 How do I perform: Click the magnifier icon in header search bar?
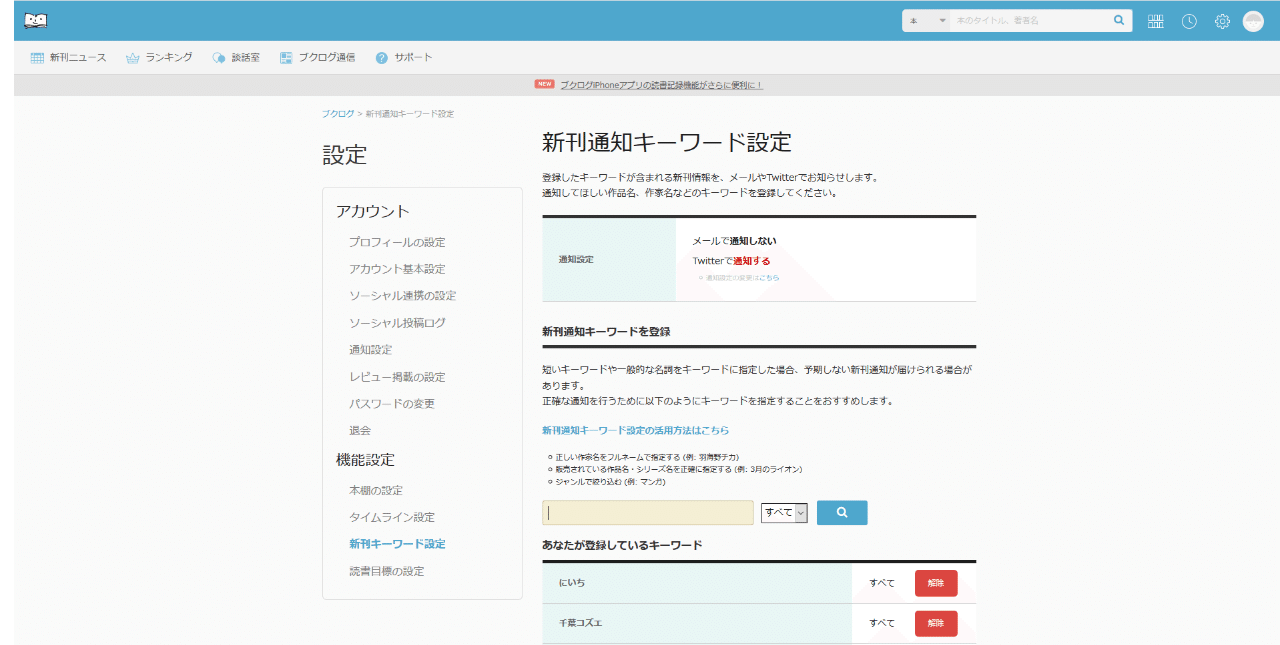(1118, 19)
